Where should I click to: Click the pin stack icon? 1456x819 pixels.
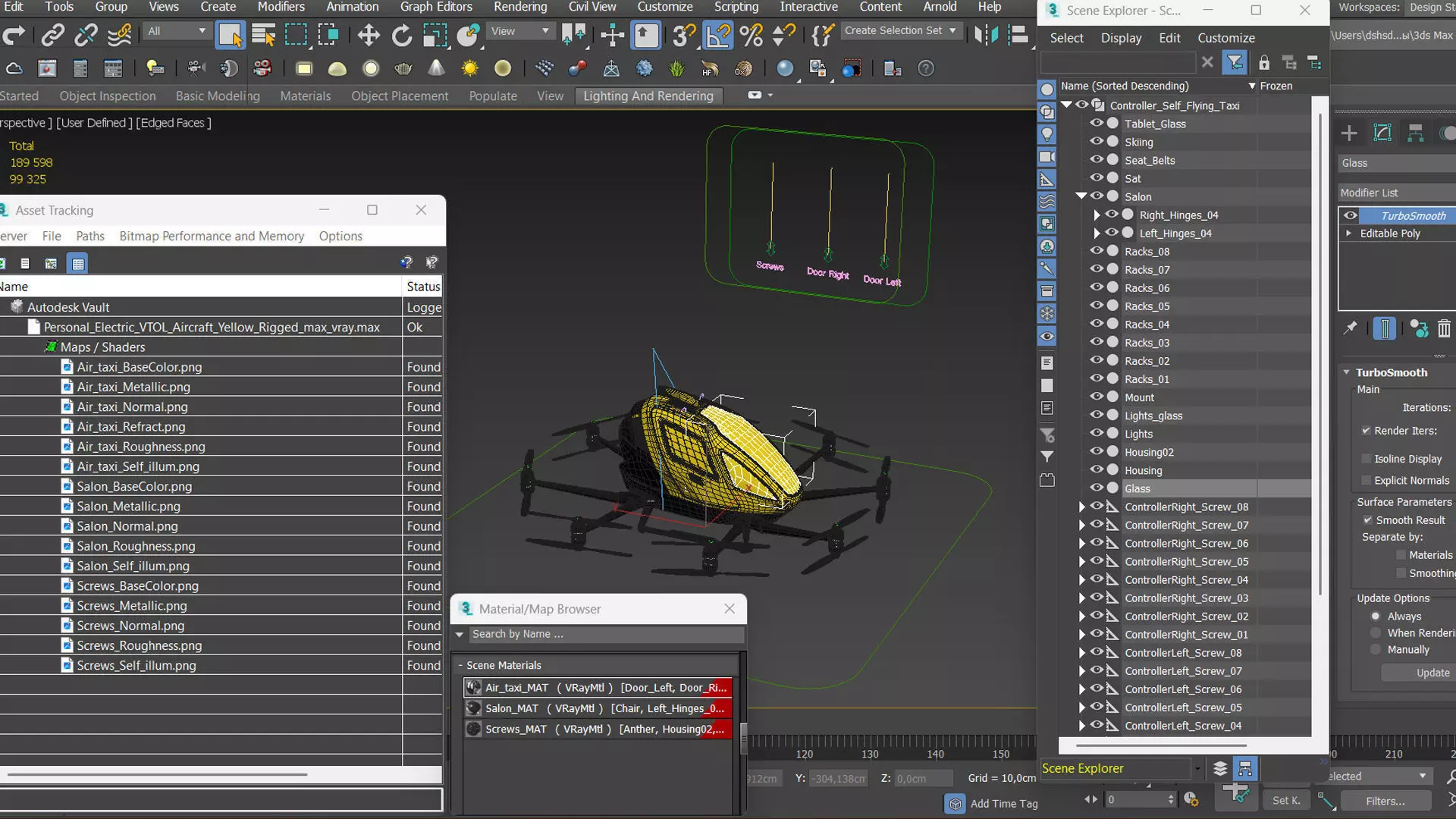(x=1350, y=328)
